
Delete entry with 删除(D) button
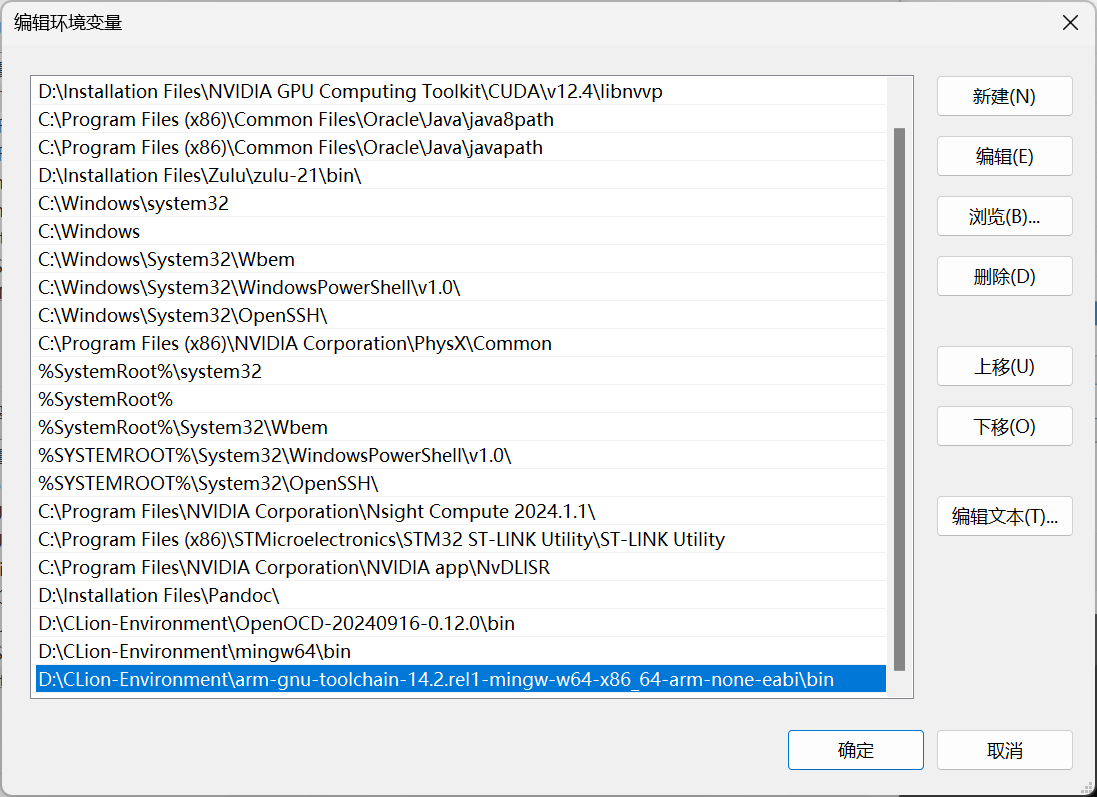coord(1004,276)
